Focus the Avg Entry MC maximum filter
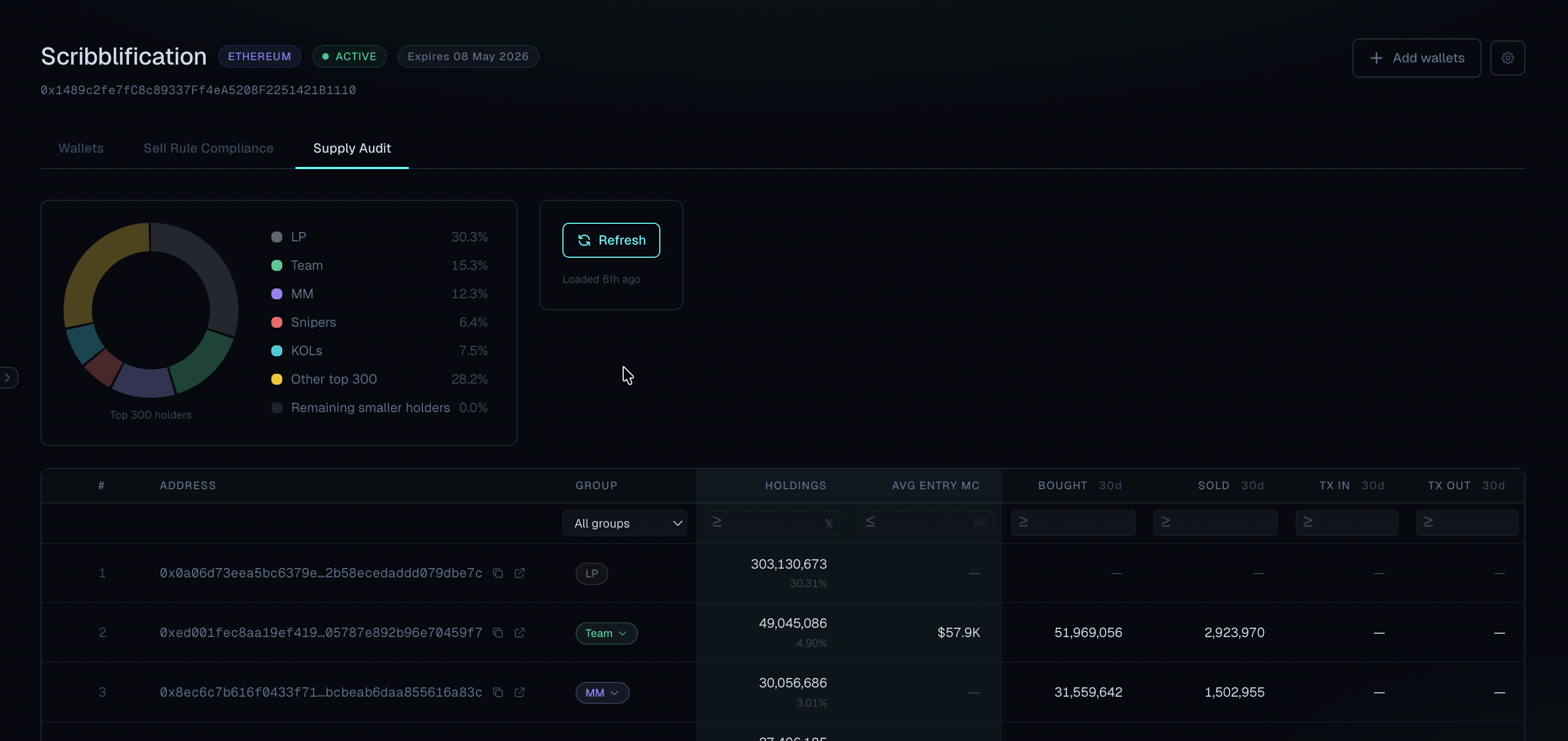Image resolution: width=1568 pixels, height=741 pixels. (x=925, y=523)
